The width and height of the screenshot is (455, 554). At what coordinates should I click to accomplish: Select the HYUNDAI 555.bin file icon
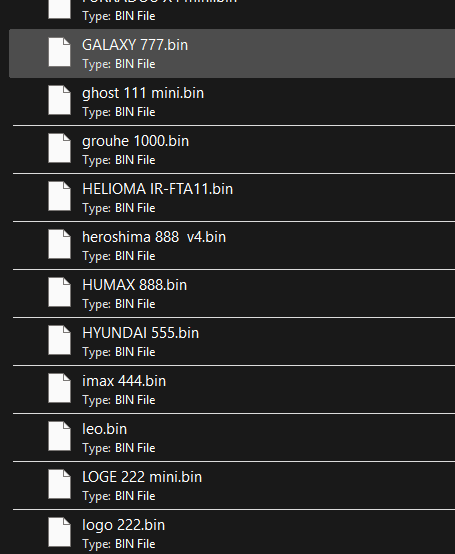click(59, 340)
